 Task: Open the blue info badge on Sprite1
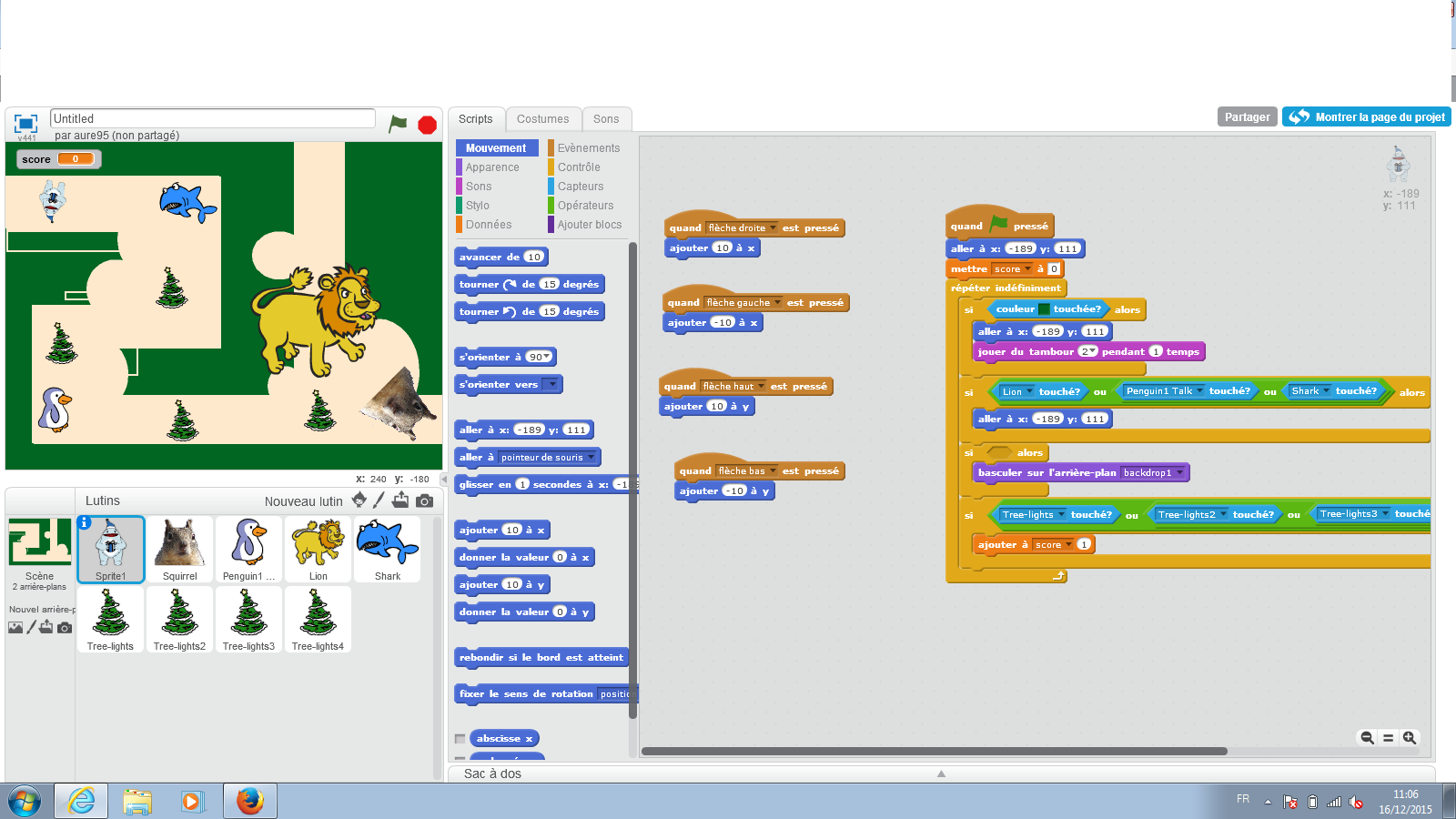click(x=84, y=522)
